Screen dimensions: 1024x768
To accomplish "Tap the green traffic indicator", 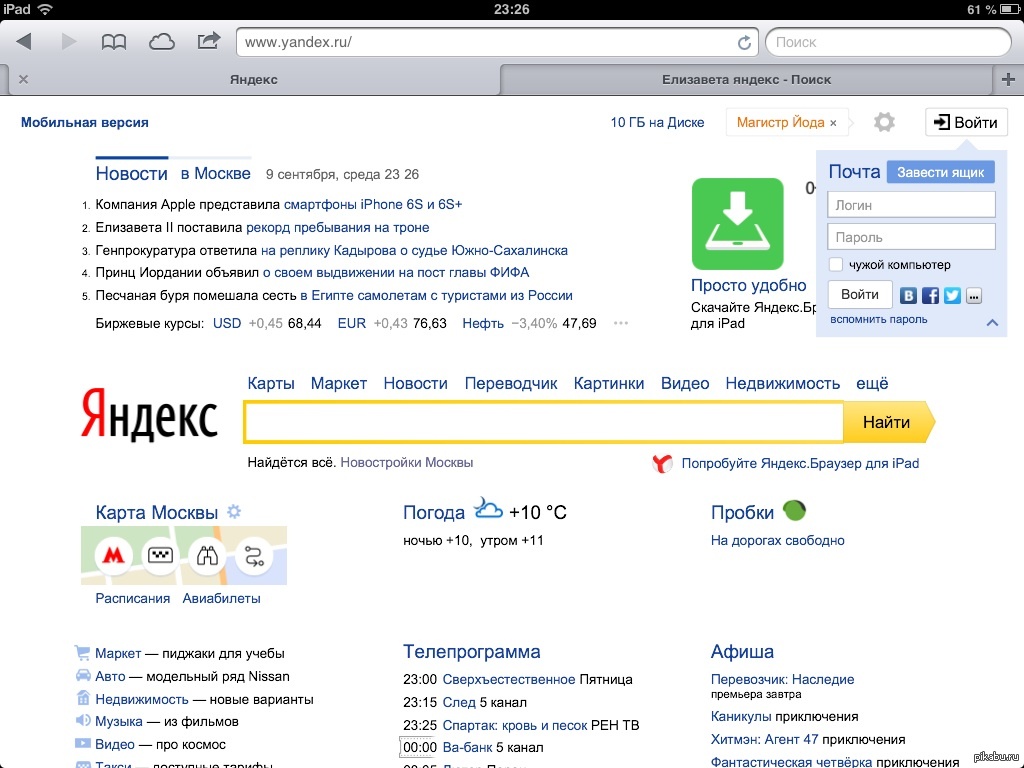I will [x=794, y=510].
